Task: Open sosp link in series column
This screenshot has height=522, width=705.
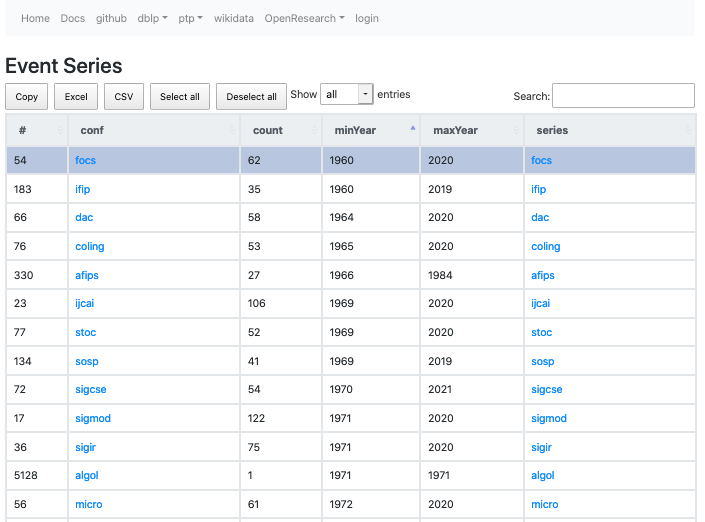Action: pyautogui.click(x=543, y=361)
